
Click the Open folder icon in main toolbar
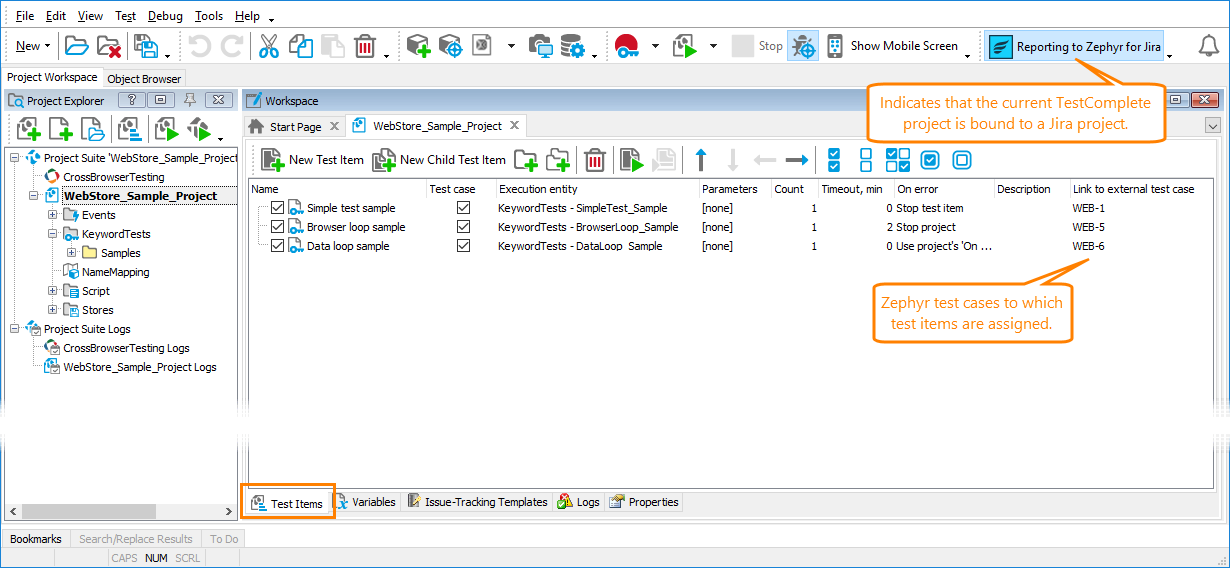point(77,46)
